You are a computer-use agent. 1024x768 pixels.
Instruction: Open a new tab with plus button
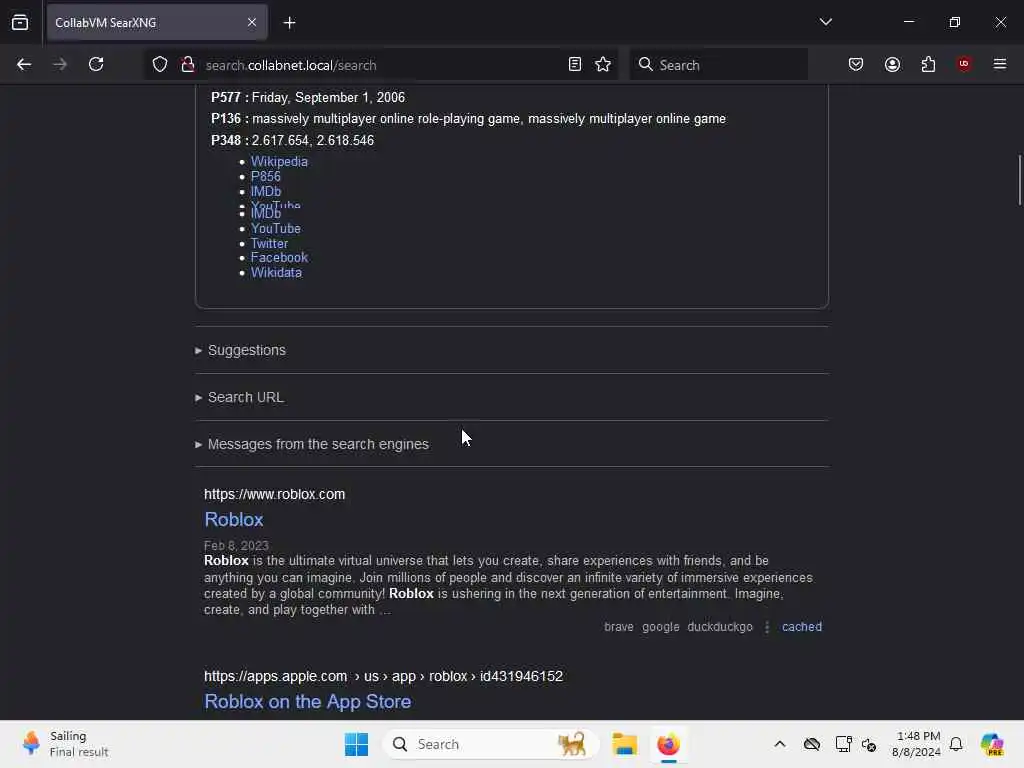(x=289, y=23)
